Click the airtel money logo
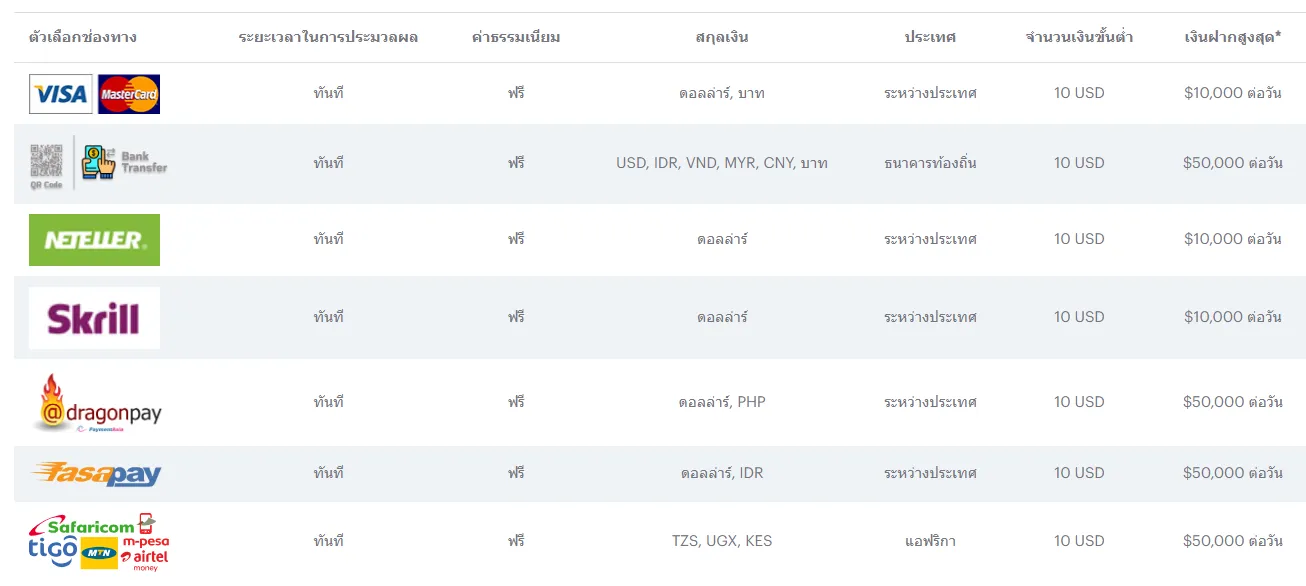This screenshot has width=1306, height=586. click(x=145, y=560)
